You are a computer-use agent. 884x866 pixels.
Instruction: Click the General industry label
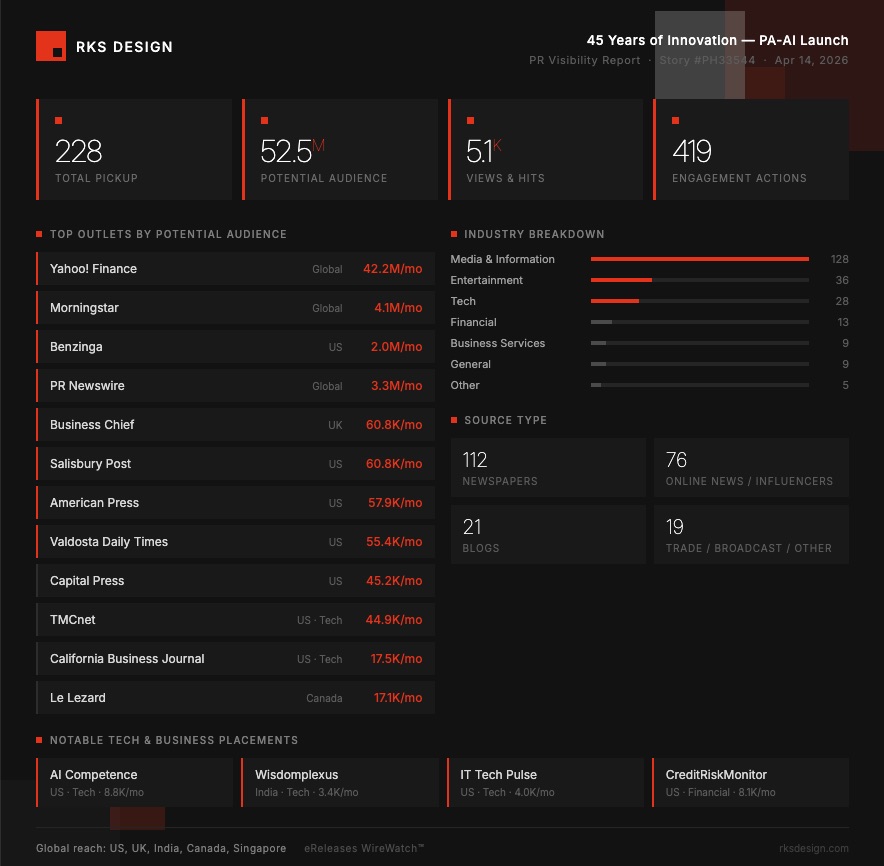[470, 364]
